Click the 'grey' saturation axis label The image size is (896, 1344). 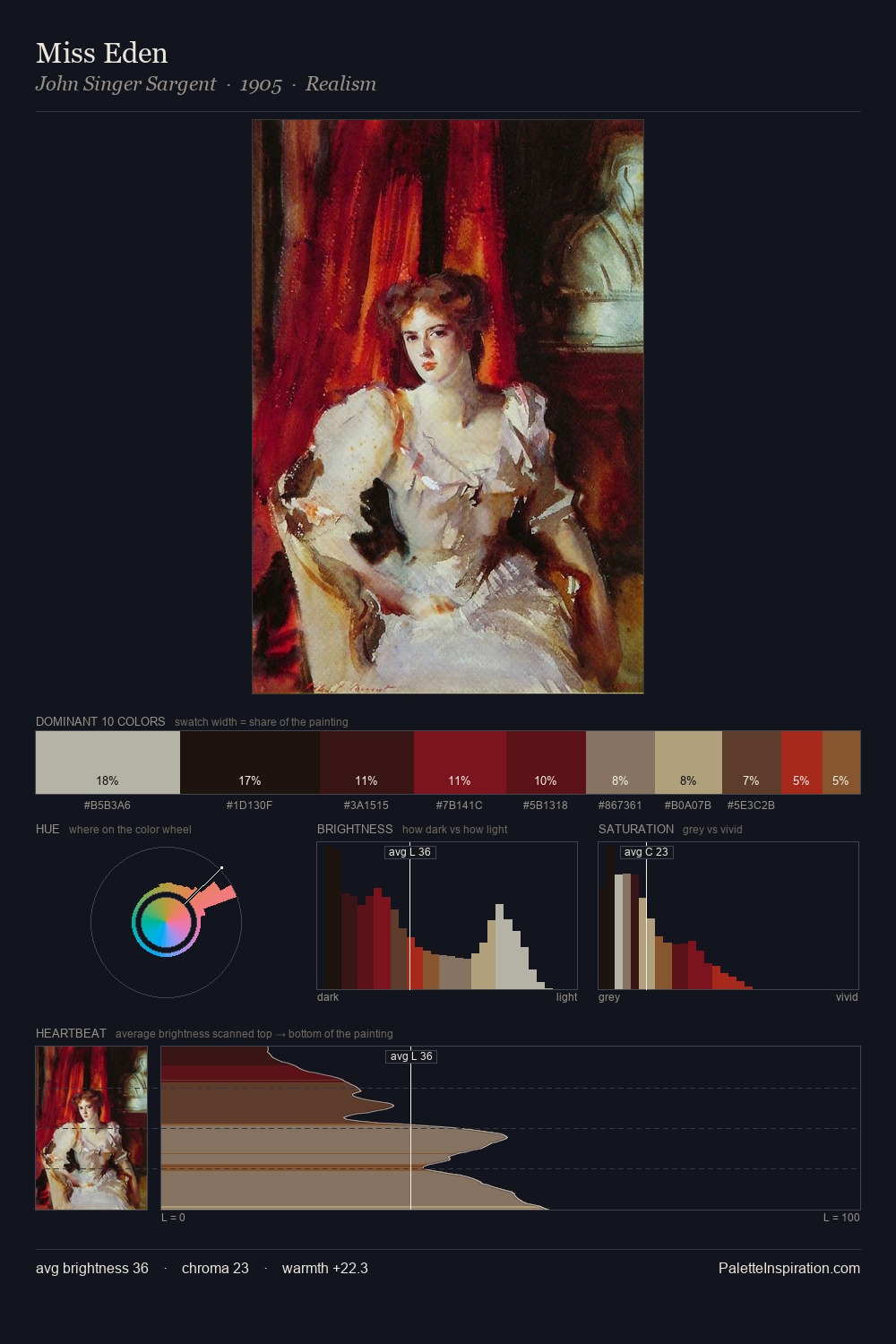(x=609, y=997)
